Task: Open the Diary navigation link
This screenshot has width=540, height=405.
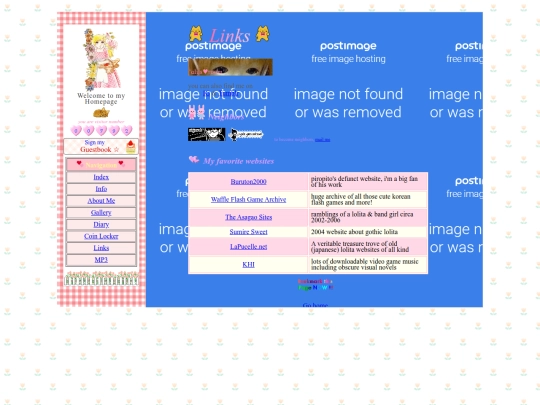Action: (x=101, y=224)
